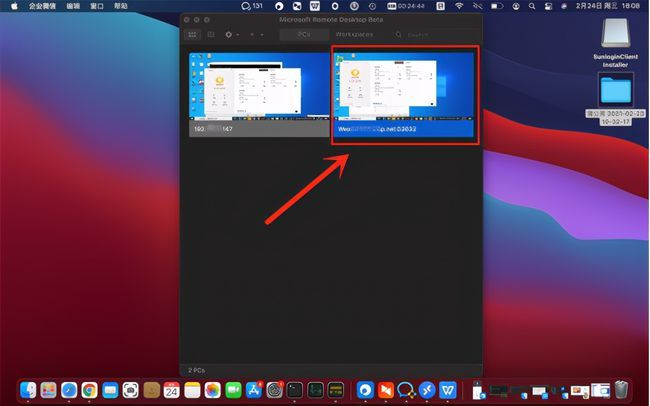Open the WeCom chat app in the Dock

pos(406,390)
